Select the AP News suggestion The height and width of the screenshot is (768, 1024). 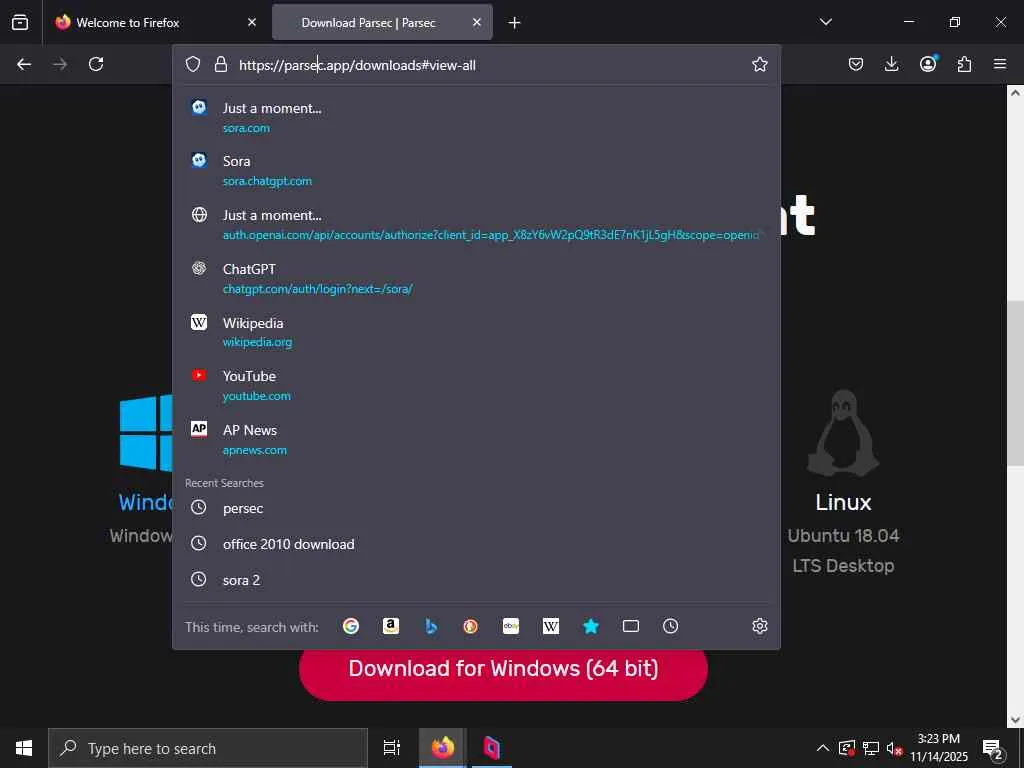tap(476, 440)
